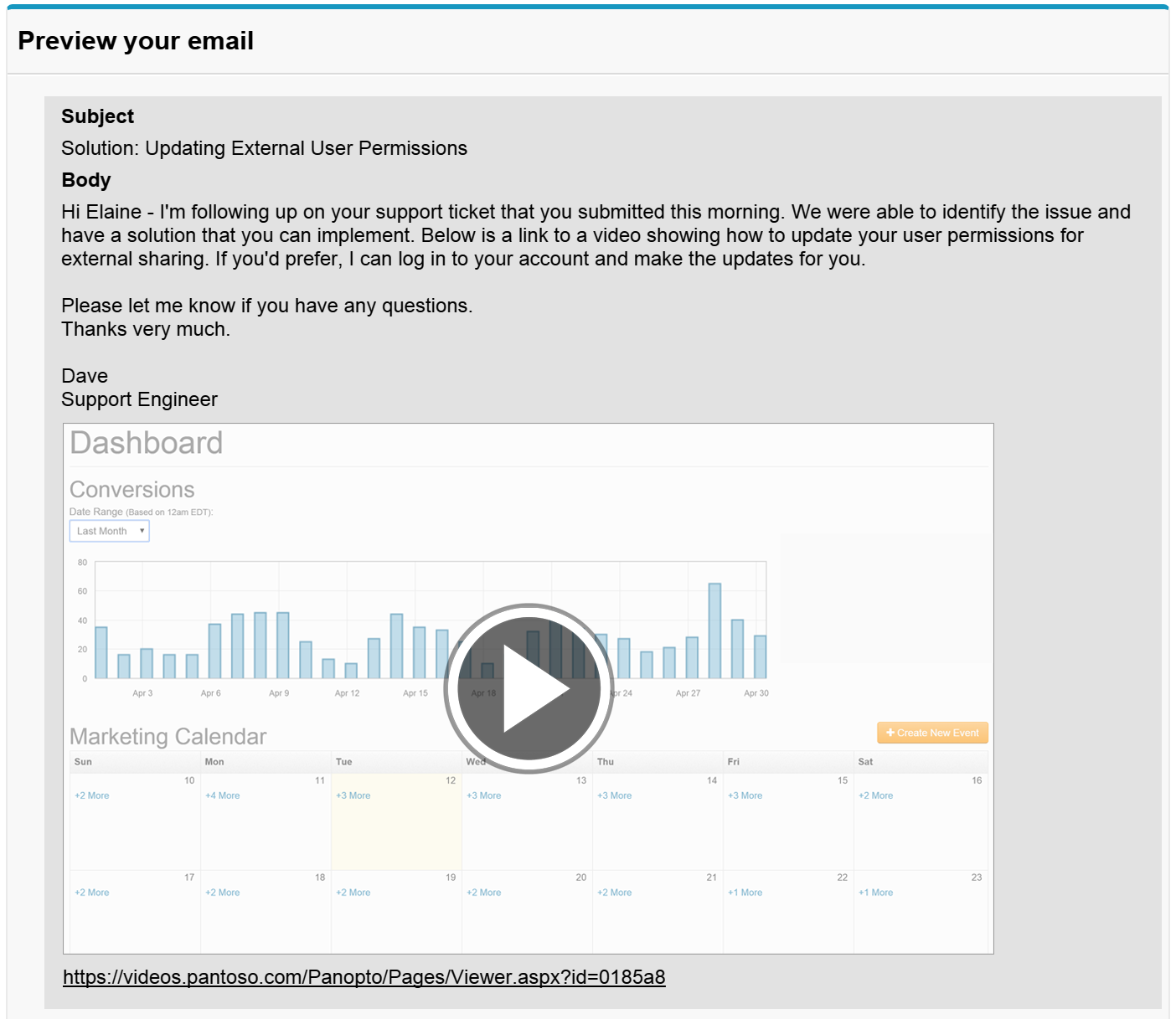Click the email subject line text

click(265, 148)
